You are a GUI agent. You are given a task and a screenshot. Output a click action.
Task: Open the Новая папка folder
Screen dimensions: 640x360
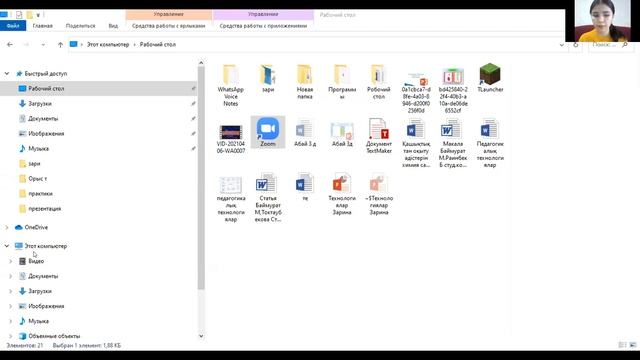coord(304,82)
